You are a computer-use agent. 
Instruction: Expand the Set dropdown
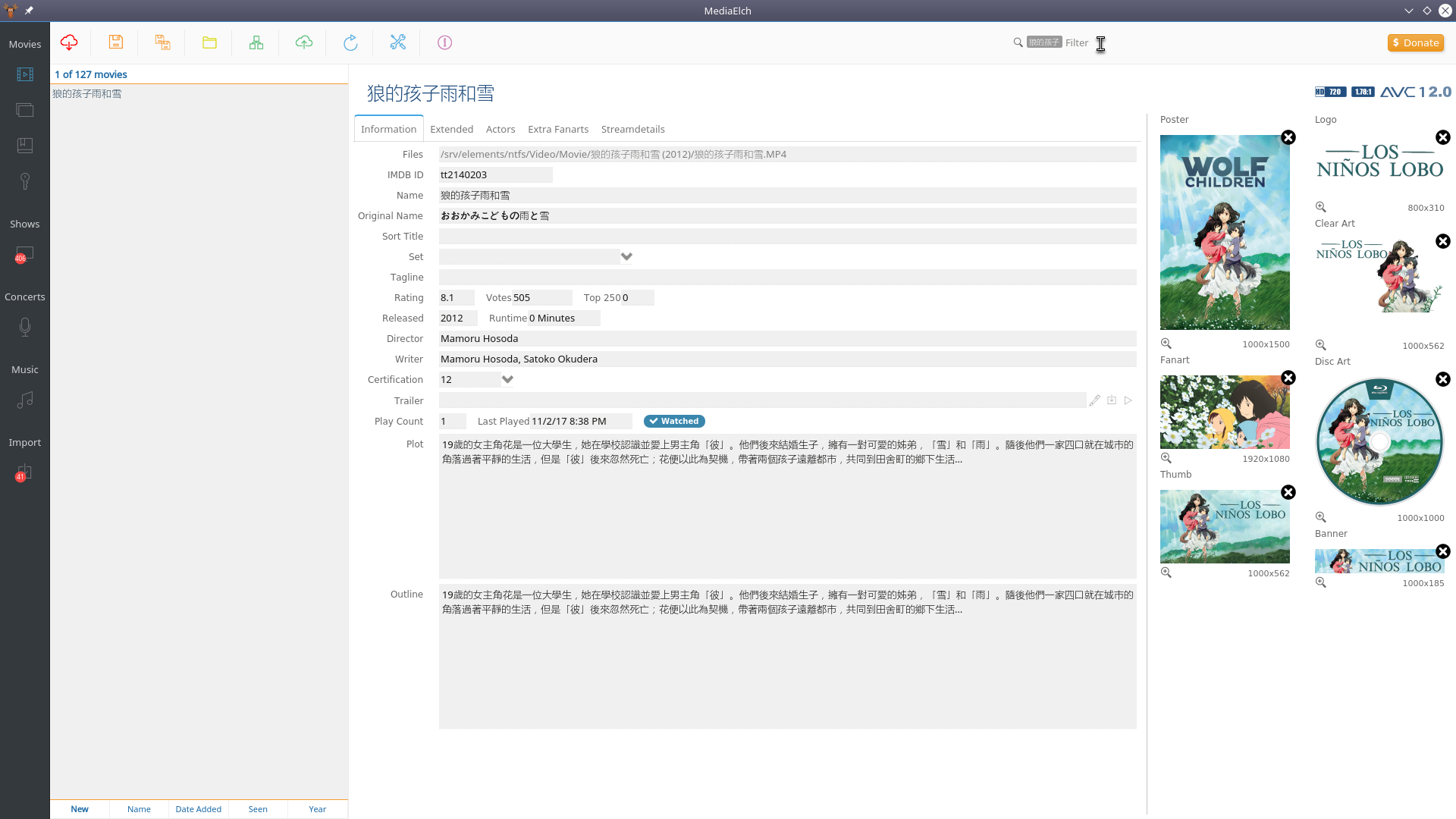click(626, 256)
